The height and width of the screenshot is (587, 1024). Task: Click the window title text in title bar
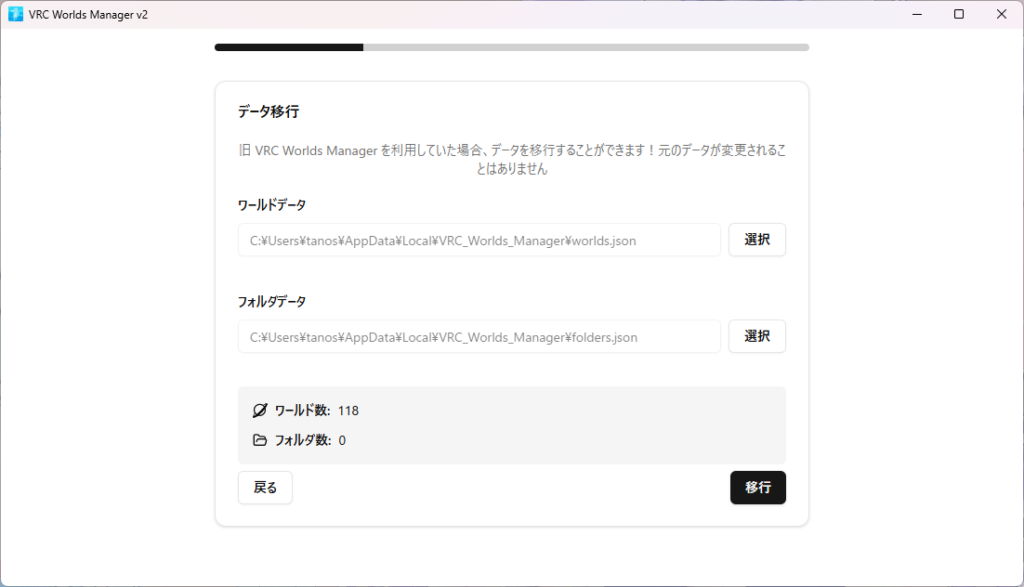[x=88, y=14]
